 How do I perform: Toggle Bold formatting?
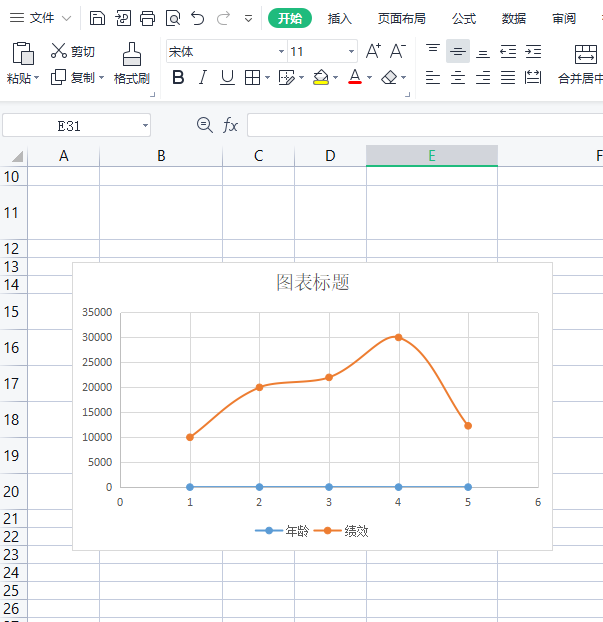coord(178,77)
